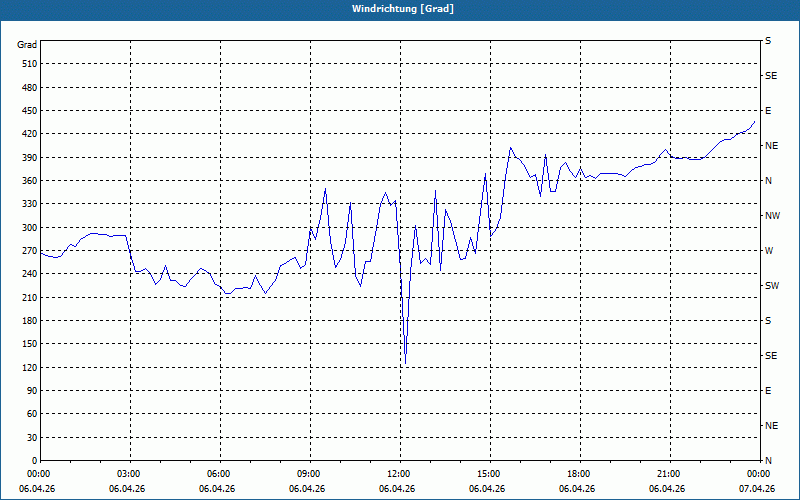Click the 450 degree axis label
This screenshot has height=500, width=800.
tap(30, 111)
